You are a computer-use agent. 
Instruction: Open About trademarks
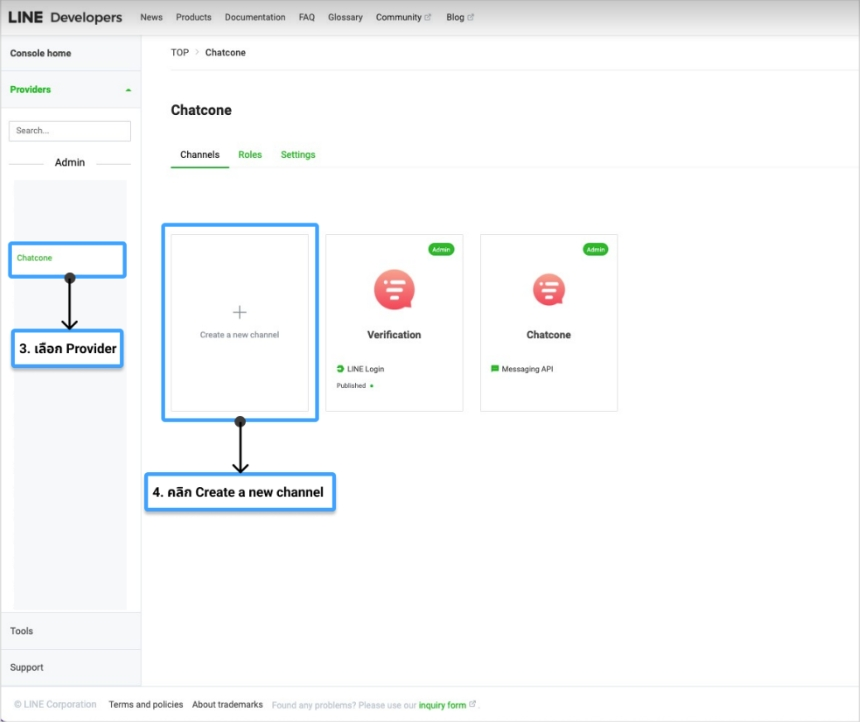(228, 704)
